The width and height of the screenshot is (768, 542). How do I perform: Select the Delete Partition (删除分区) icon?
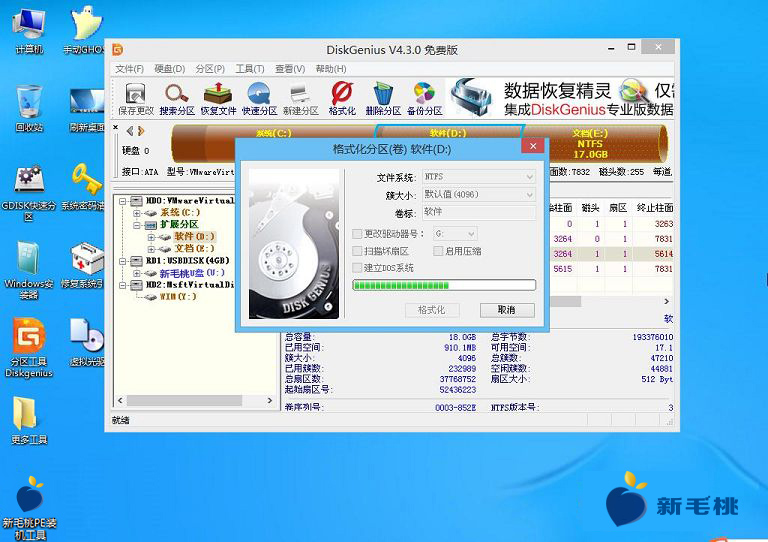(x=383, y=98)
